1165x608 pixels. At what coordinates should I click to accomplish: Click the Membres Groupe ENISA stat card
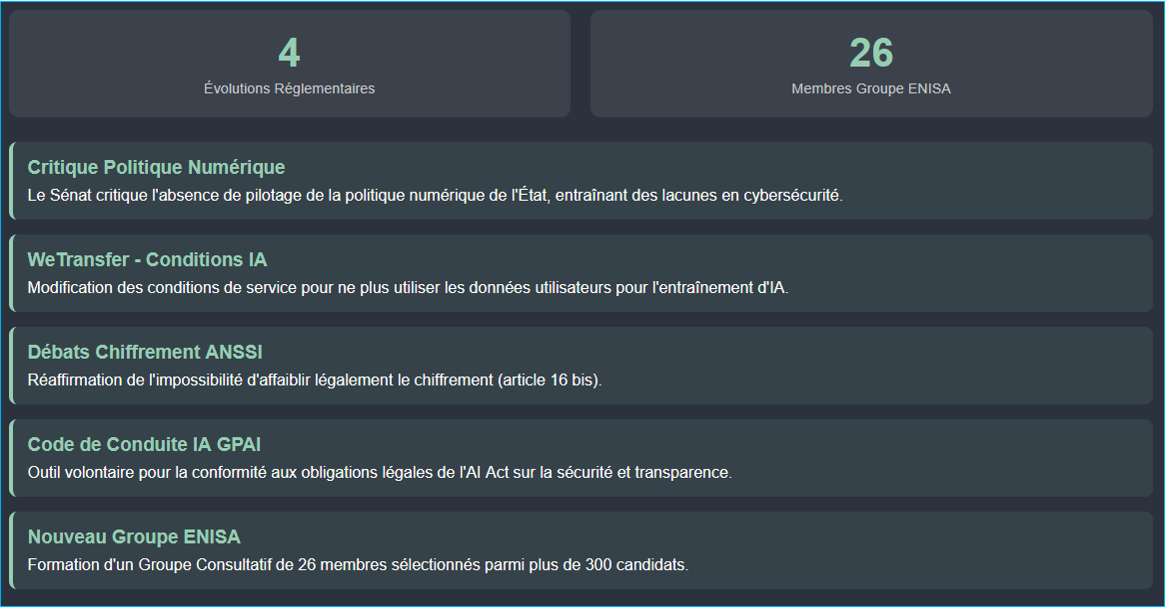(871, 63)
